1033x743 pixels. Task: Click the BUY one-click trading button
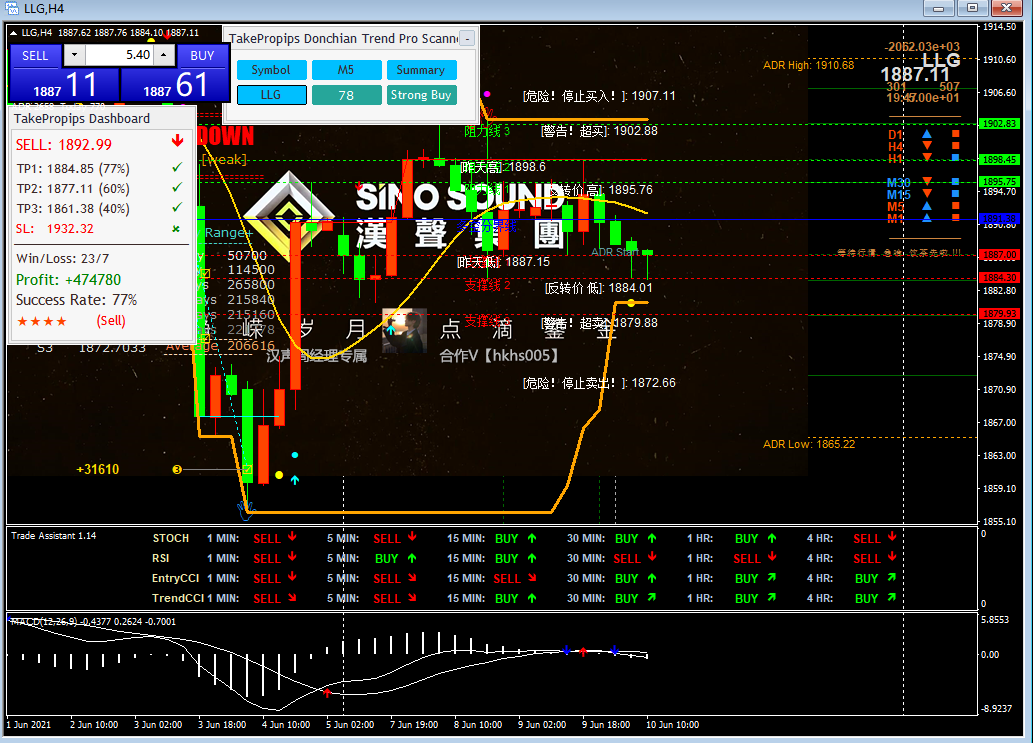pyautogui.click(x=202, y=55)
